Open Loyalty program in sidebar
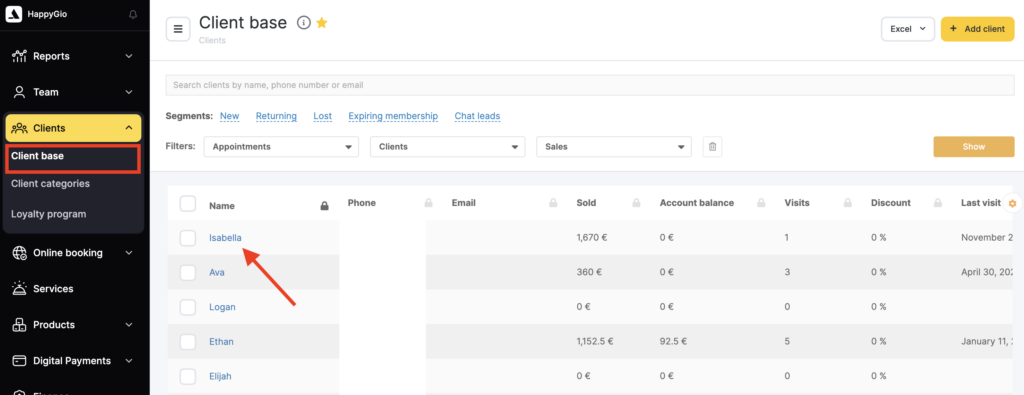1024x395 pixels. [48, 214]
